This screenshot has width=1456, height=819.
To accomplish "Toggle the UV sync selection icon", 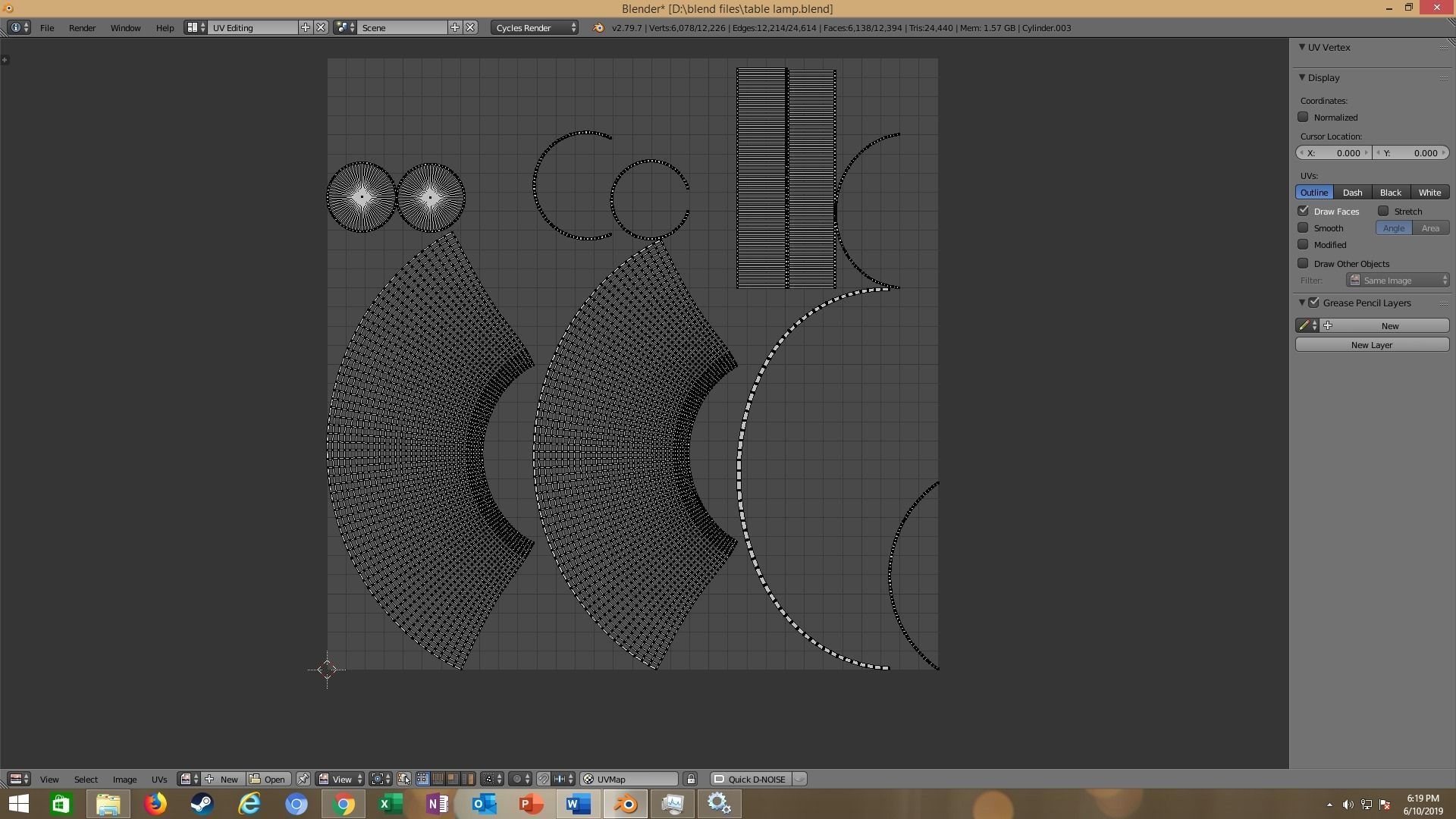I will pyautogui.click(x=403, y=779).
